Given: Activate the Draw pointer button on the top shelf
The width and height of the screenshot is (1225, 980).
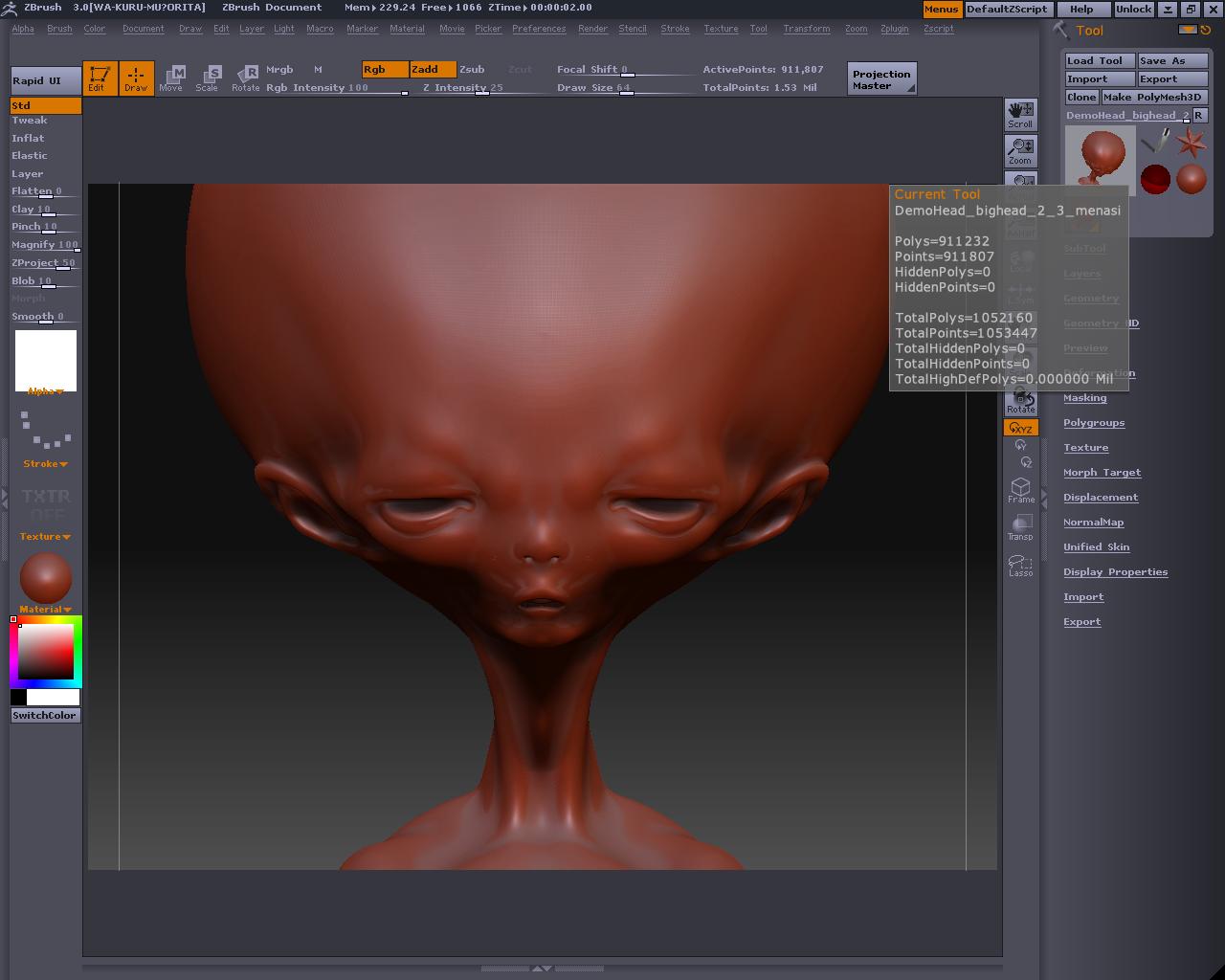Looking at the screenshot, I should pyautogui.click(x=137, y=78).
